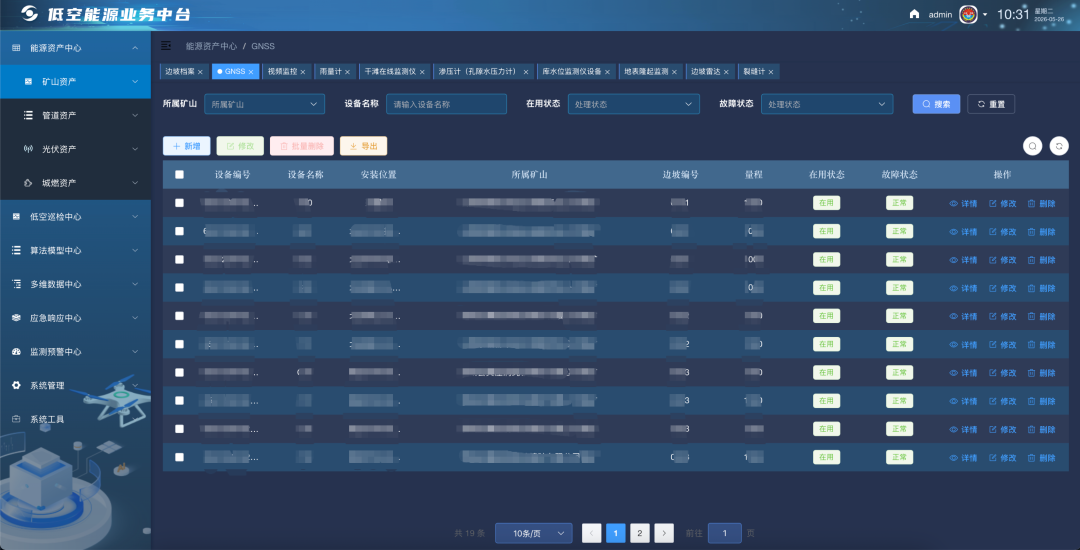This screenshot has width=1080, height=550.
Task: Click the 能源资产中心 breadcrumb
Action: [211, 46]
